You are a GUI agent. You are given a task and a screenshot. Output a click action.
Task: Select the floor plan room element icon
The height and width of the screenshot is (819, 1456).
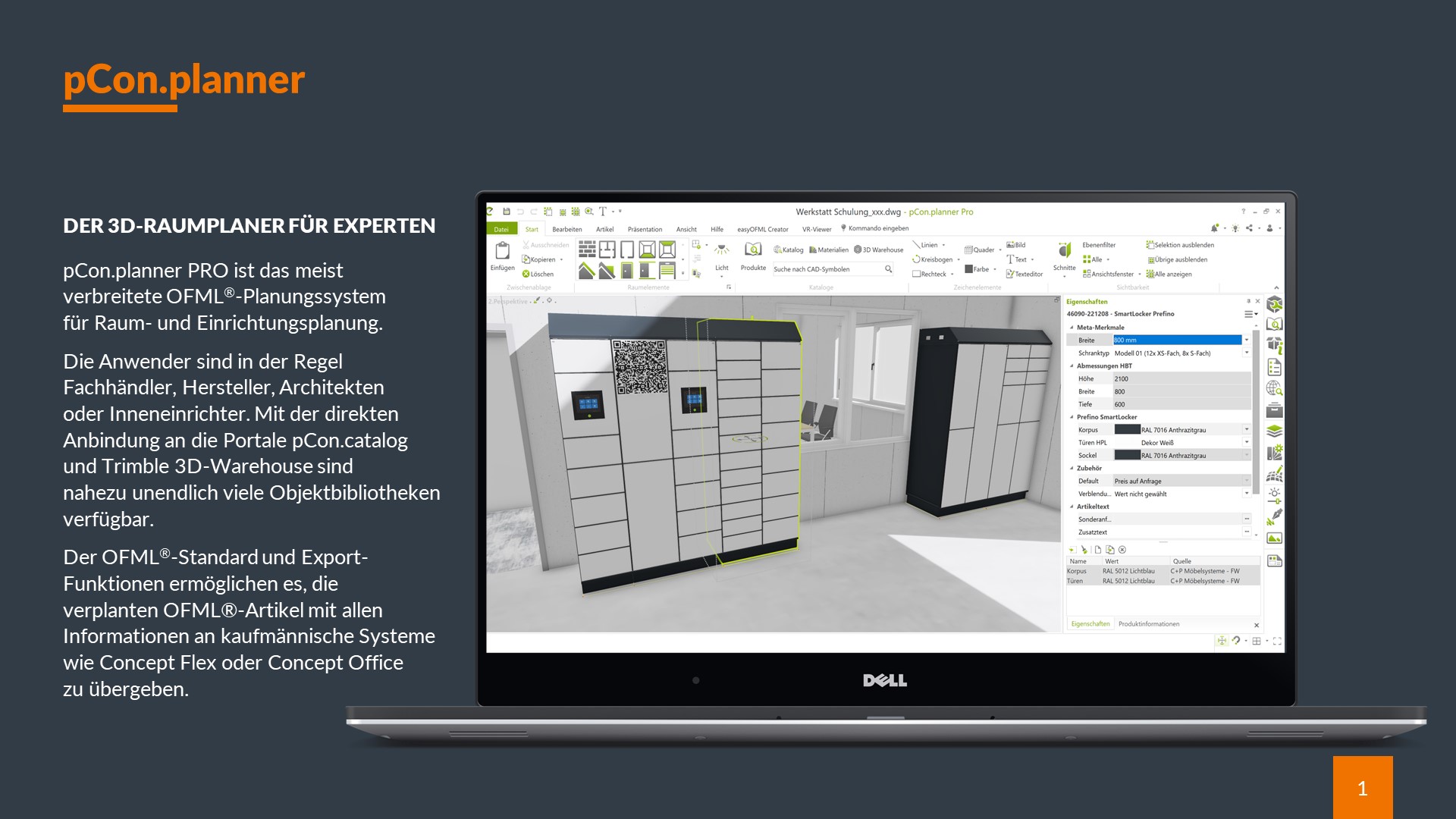click(607, 249)
